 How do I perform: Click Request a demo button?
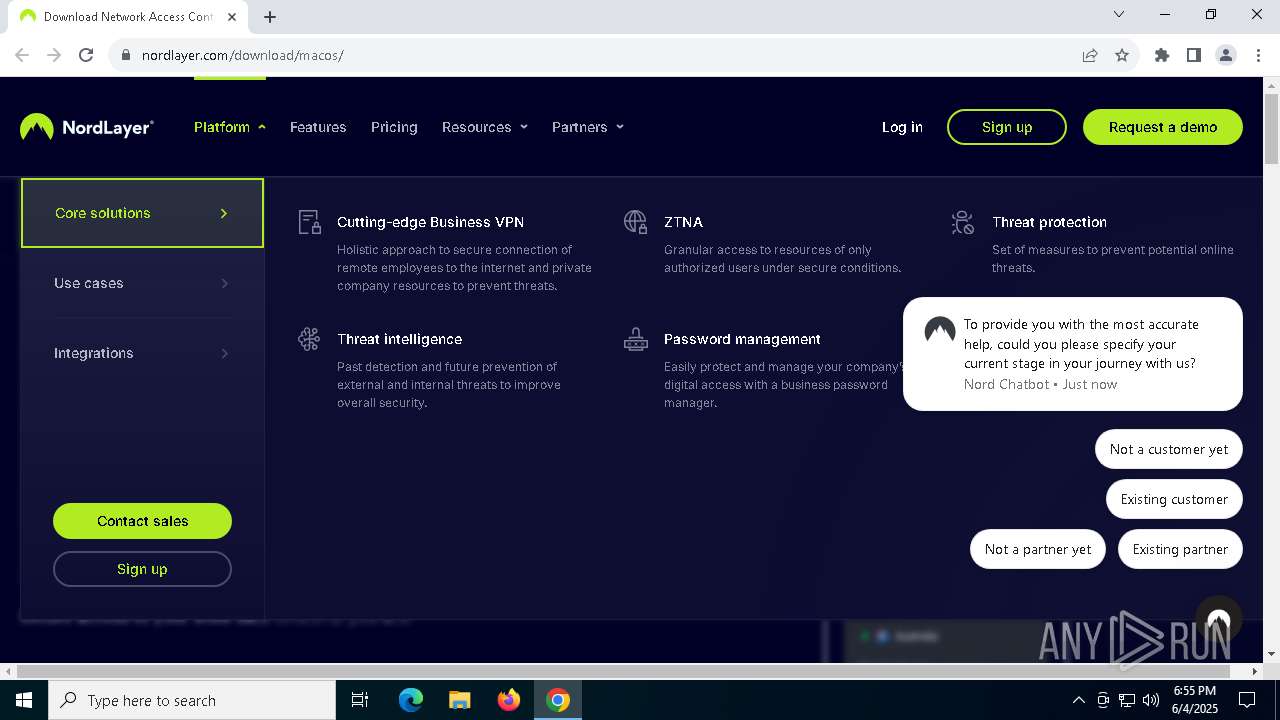[1163, 127]
